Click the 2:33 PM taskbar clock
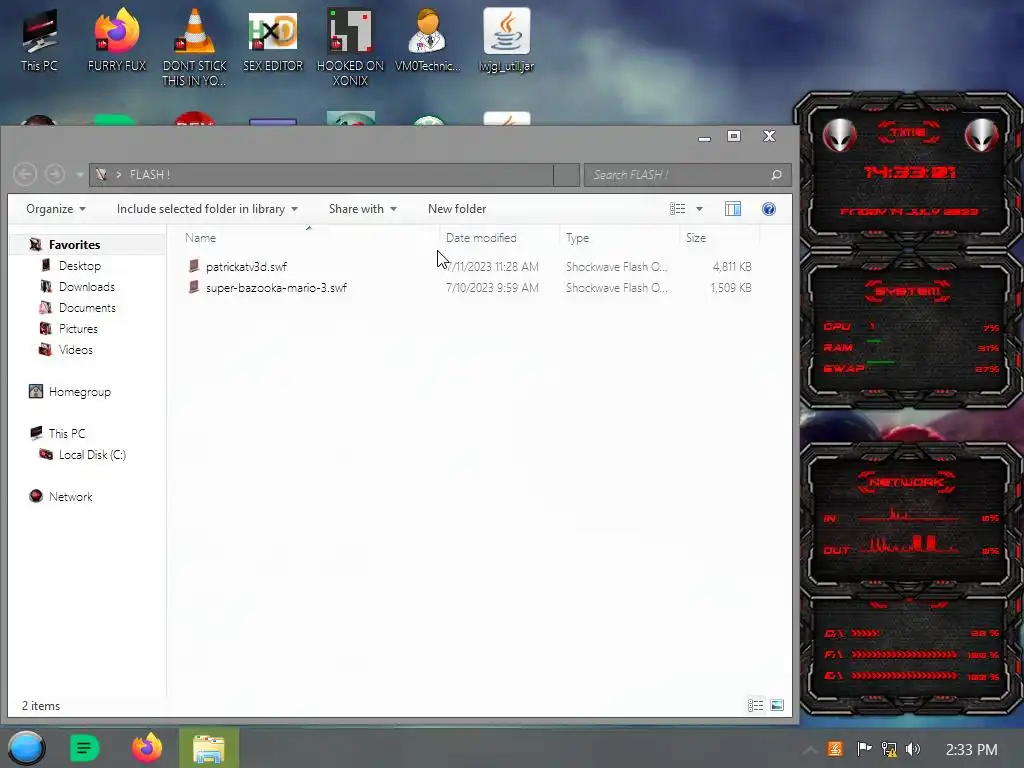Viewport: 1024px width, 768px height. tap(971, 750)
